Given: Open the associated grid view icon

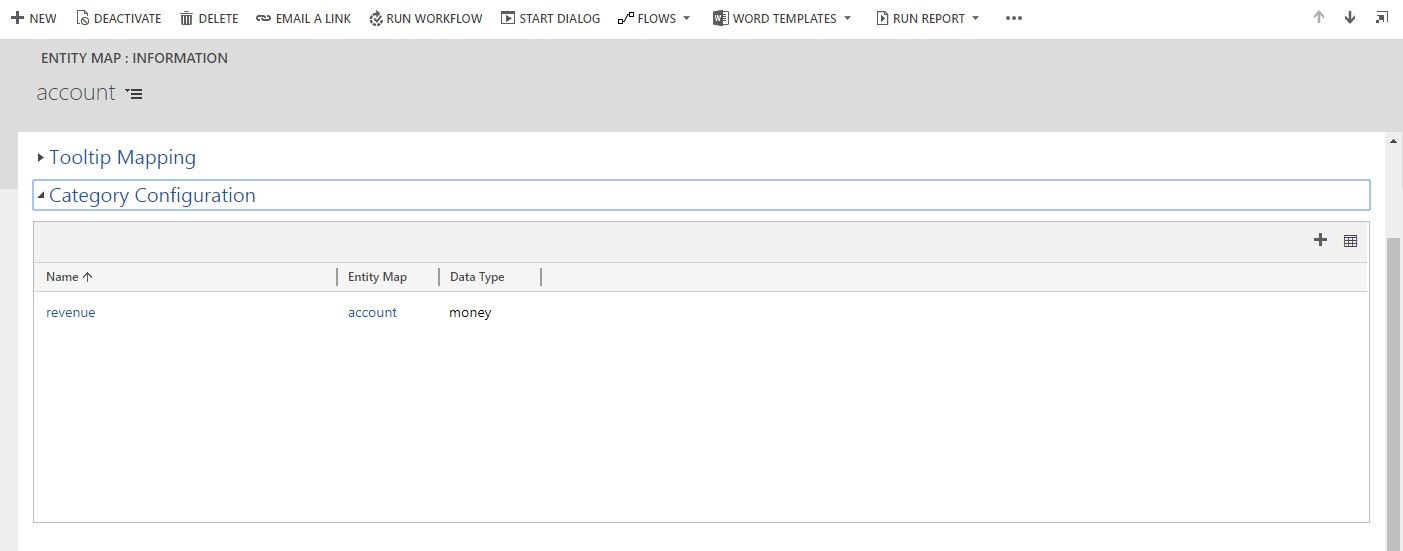Looking at the screenshot, I should [x=1350, y=241].
